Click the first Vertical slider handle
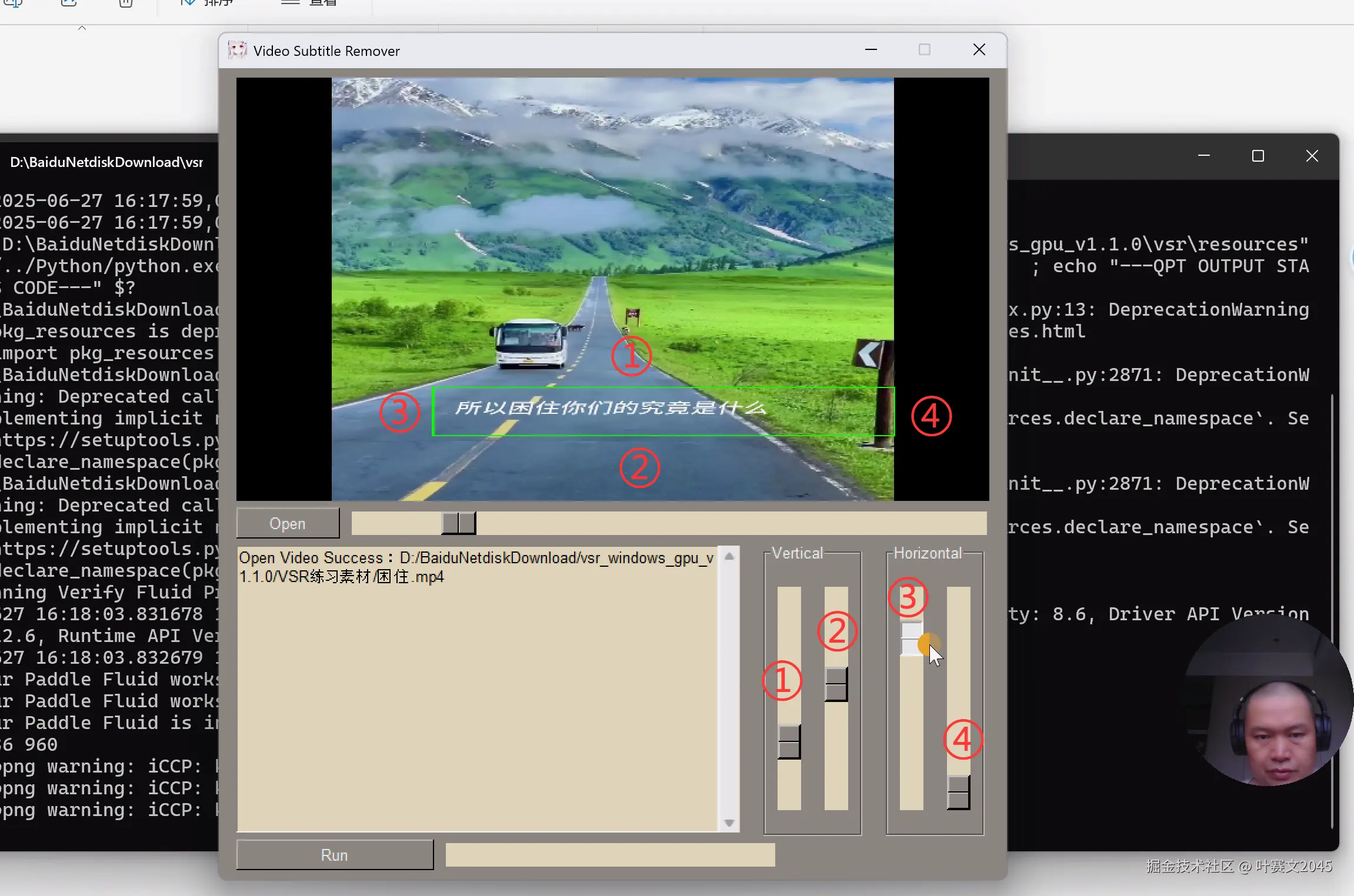 (x=789, y=741)
